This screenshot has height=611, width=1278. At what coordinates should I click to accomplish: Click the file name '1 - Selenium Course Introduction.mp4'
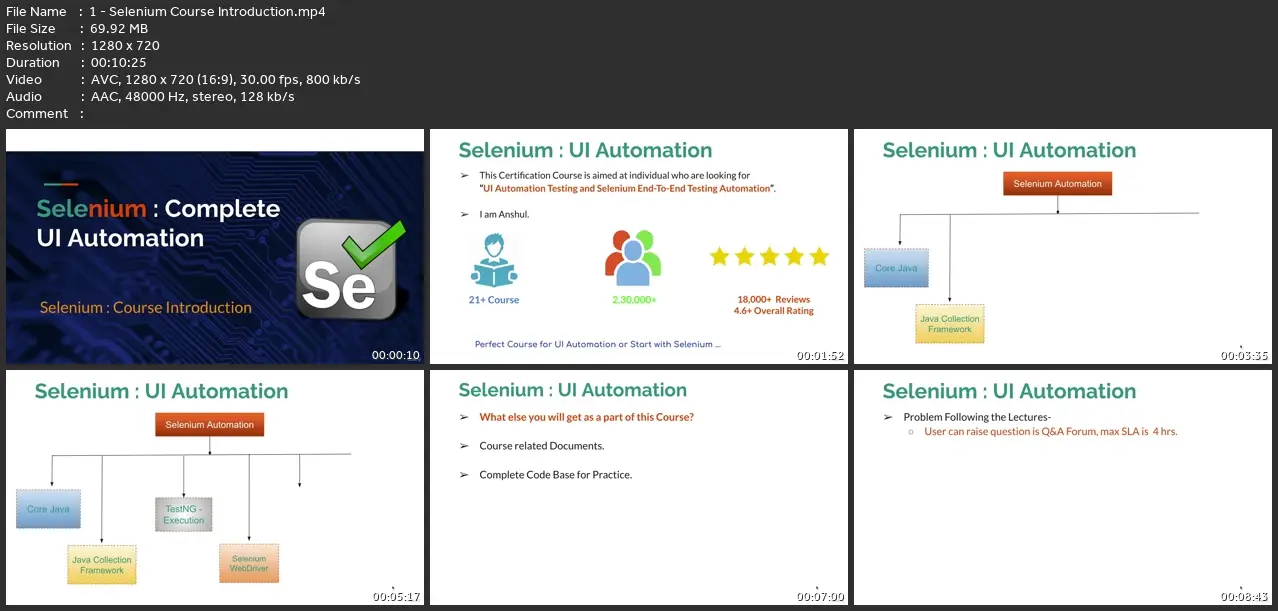coord(208,12)
